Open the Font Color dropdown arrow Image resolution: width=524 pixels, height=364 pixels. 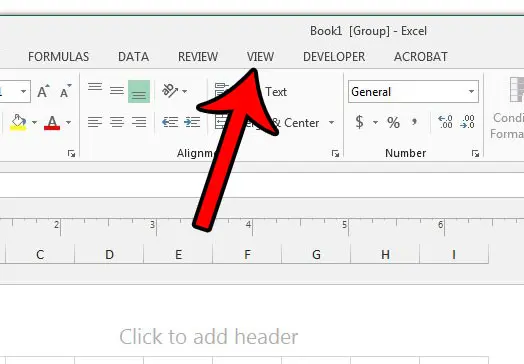tap(68, 122)
